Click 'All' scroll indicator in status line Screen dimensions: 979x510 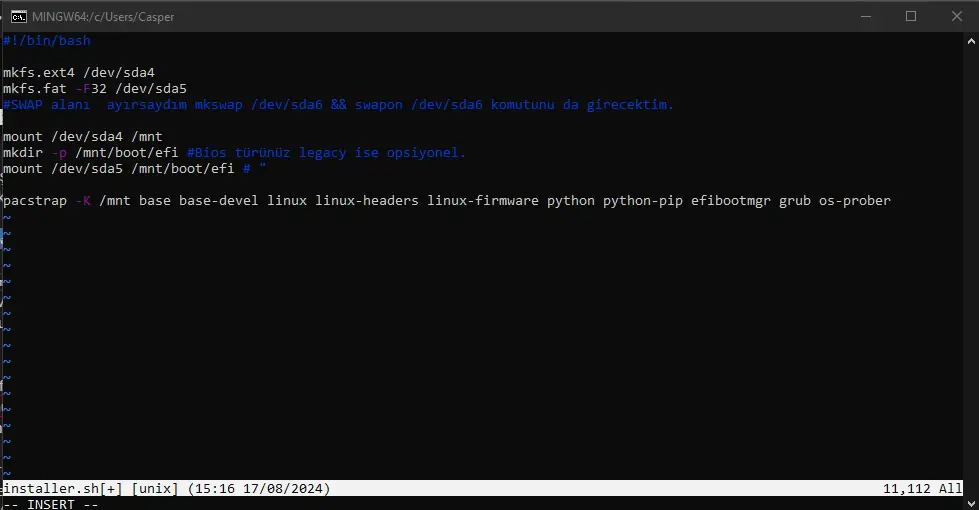point(950,489)
